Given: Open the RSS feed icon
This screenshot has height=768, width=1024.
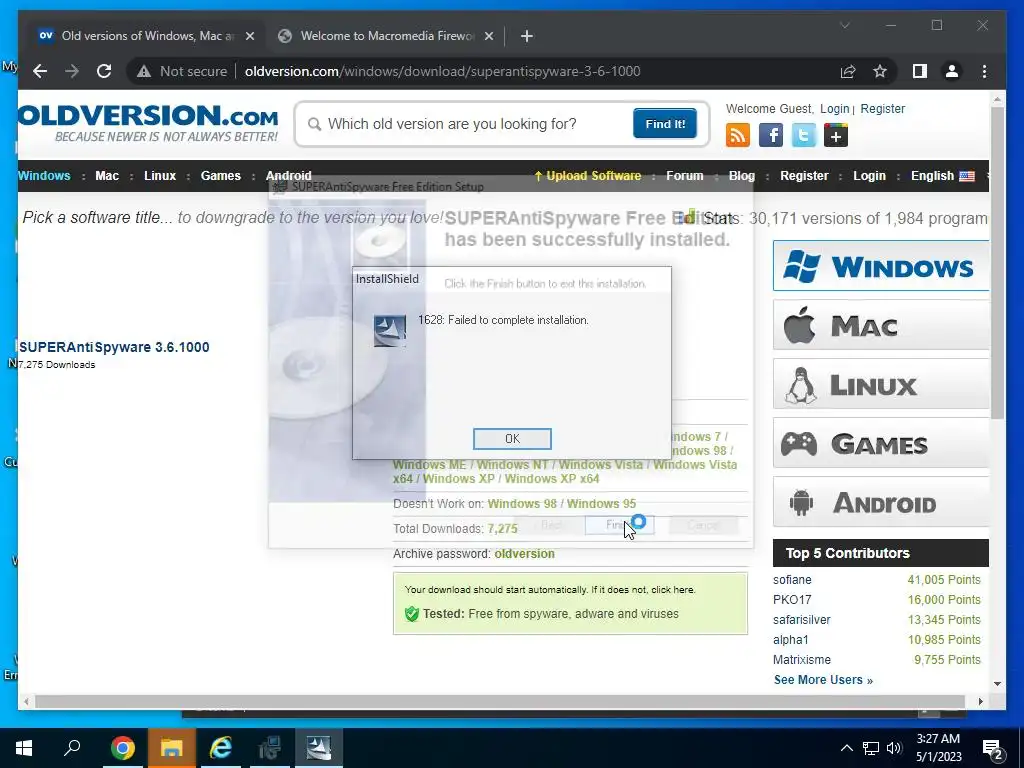Looking at the screenshot, I should pyautogui.click(x=738, y=135).
